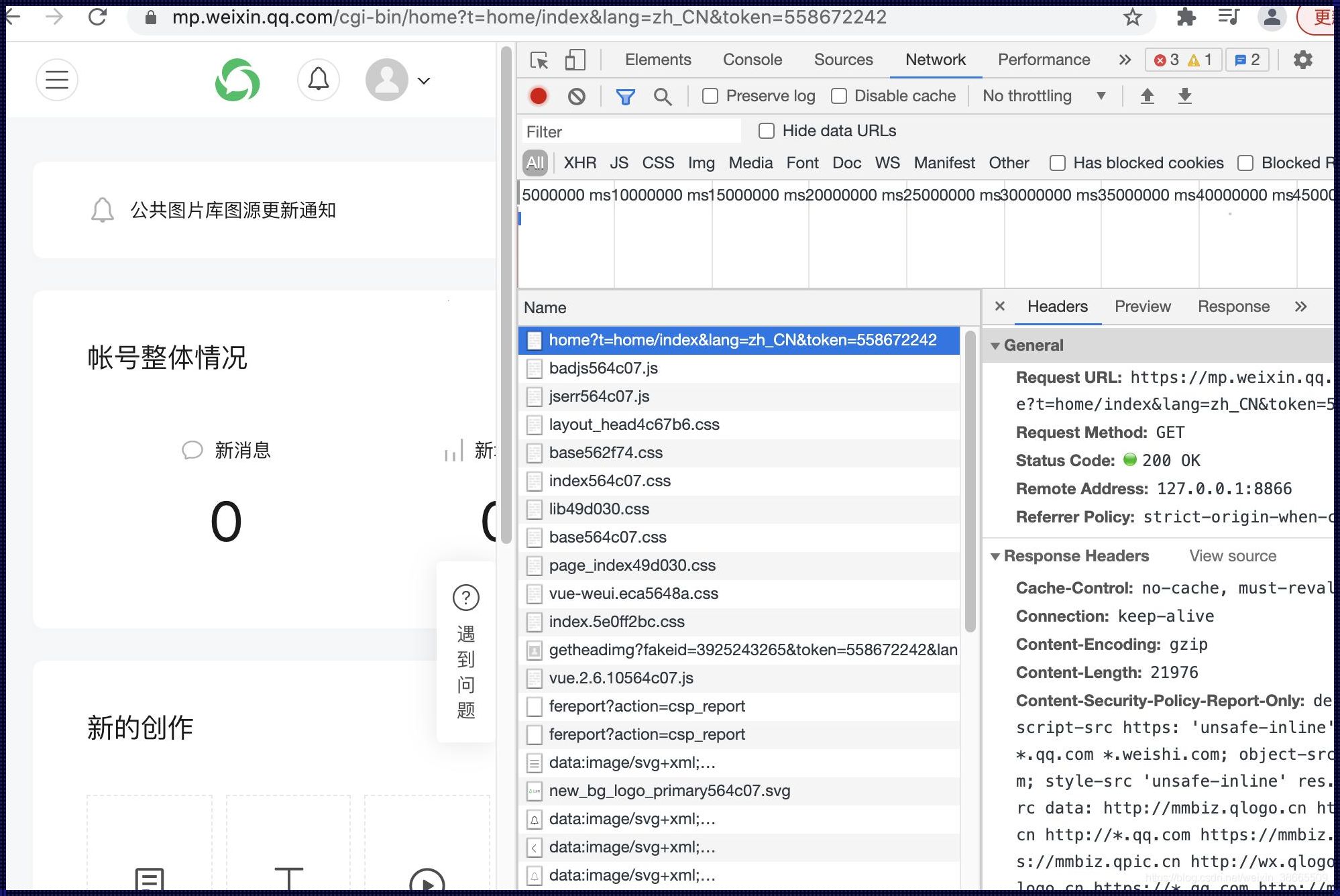The image size is (1340, 896).
Task: Click the request list scrollbar
Action: coord(970,482)
